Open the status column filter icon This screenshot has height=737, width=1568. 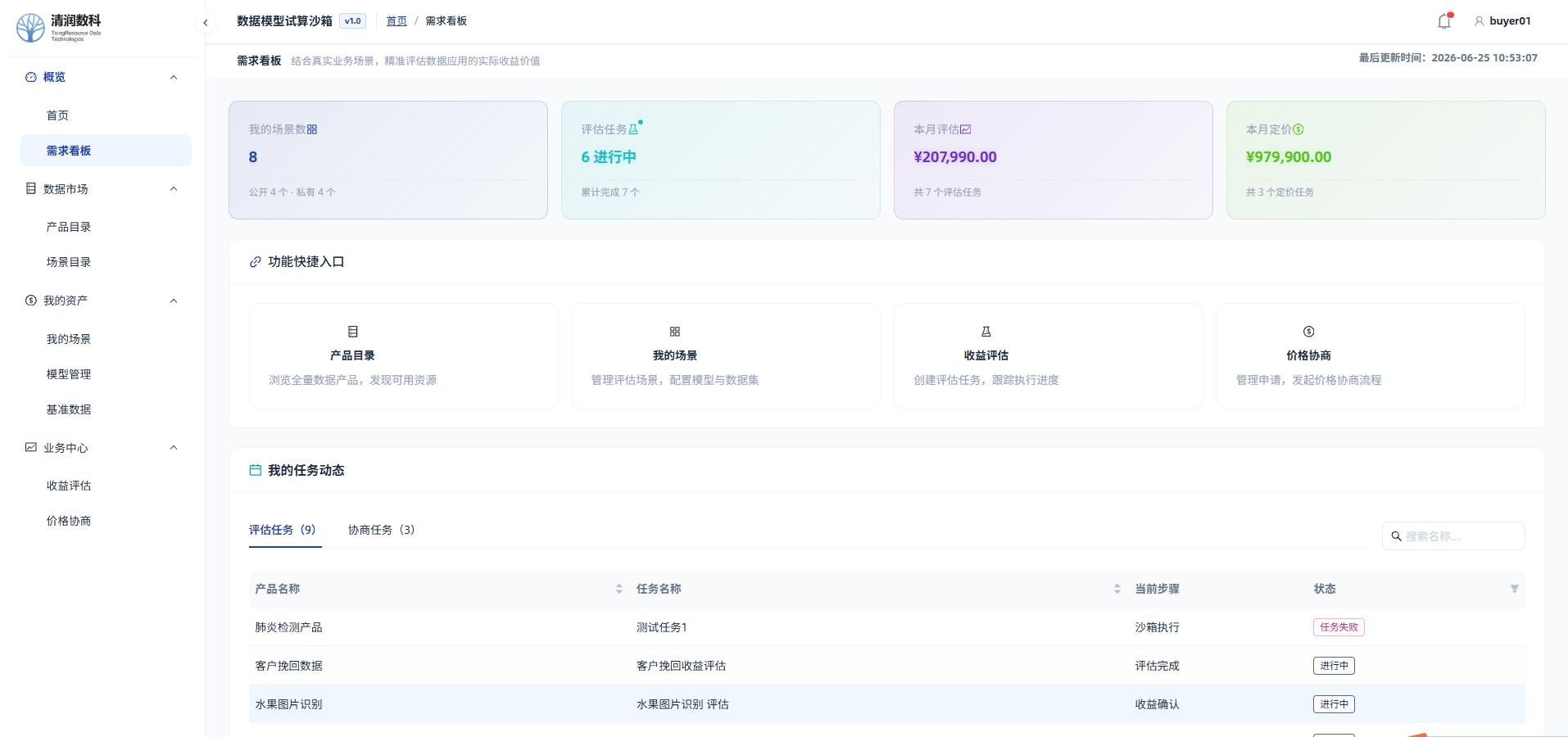(1514, 589)
